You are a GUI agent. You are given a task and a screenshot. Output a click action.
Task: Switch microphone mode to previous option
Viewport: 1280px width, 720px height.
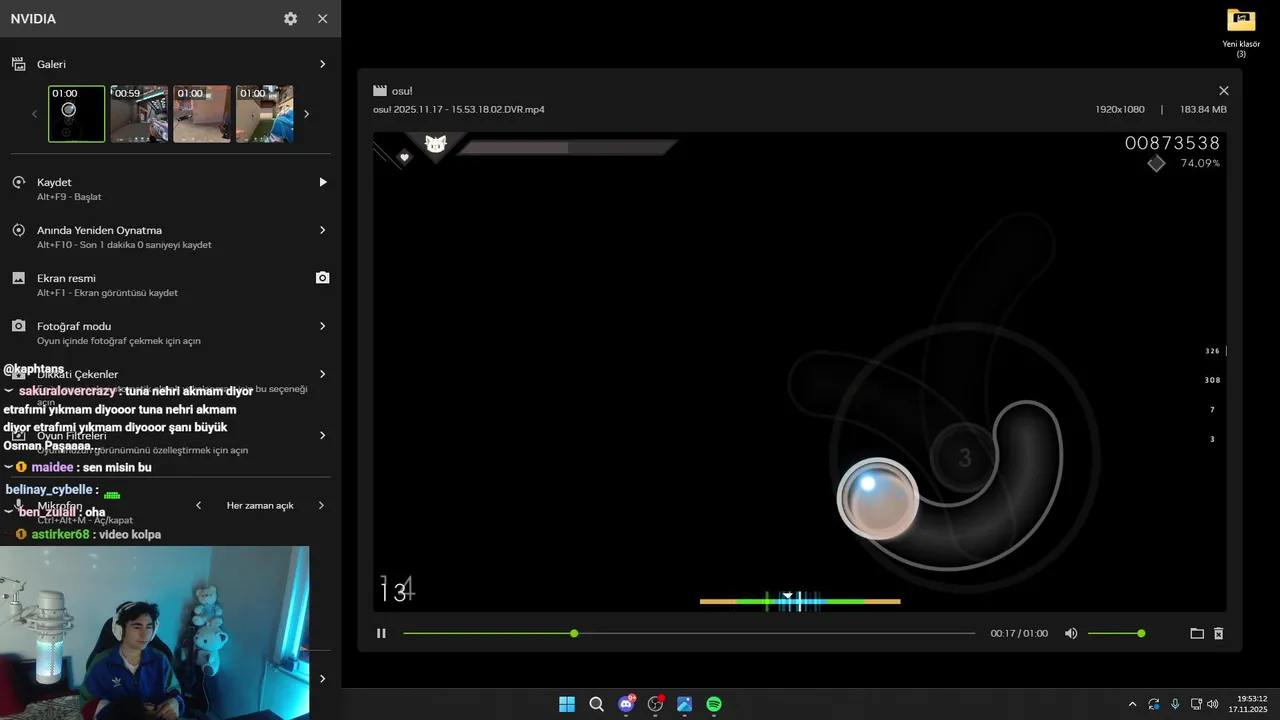click(198, 505)
